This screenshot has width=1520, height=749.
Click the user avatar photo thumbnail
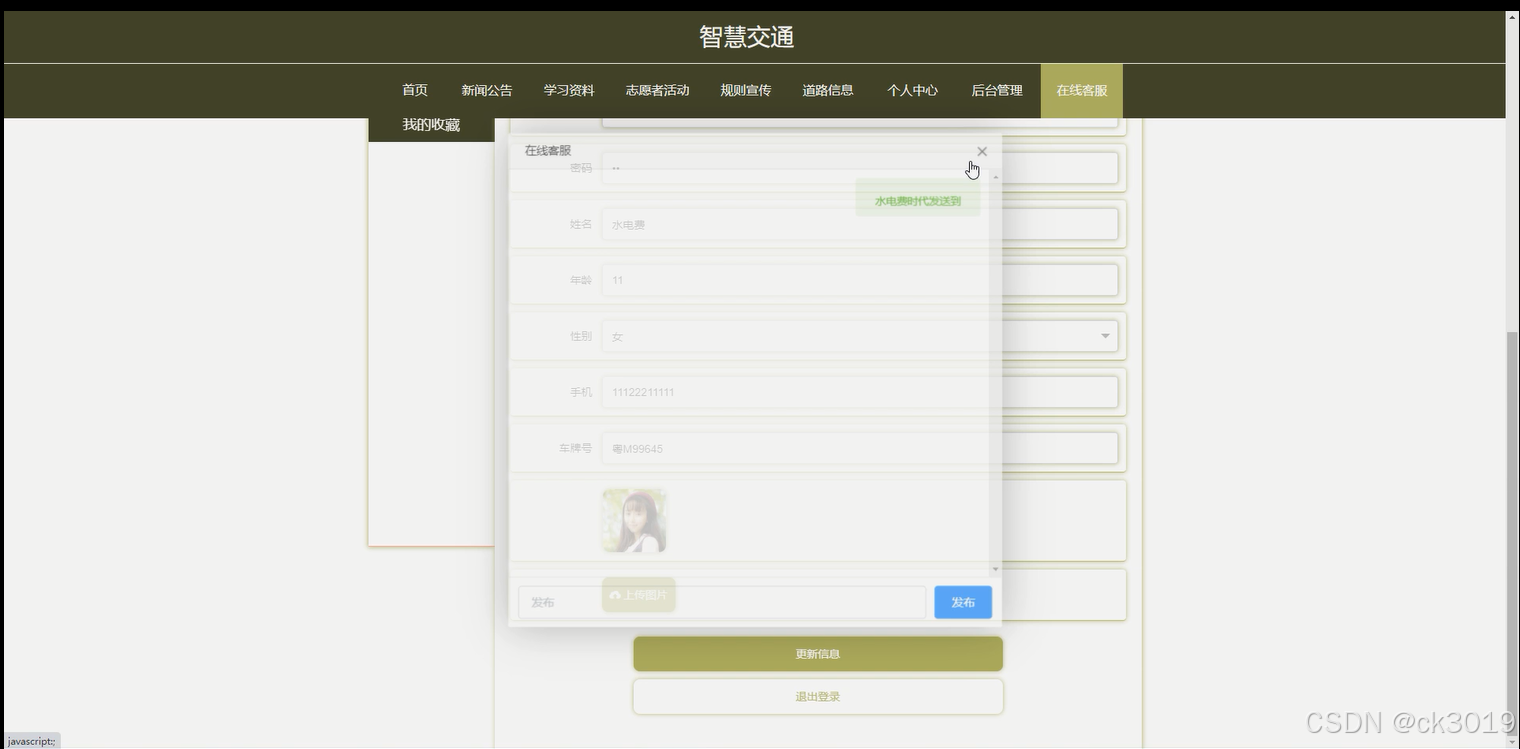coord(634,521)
